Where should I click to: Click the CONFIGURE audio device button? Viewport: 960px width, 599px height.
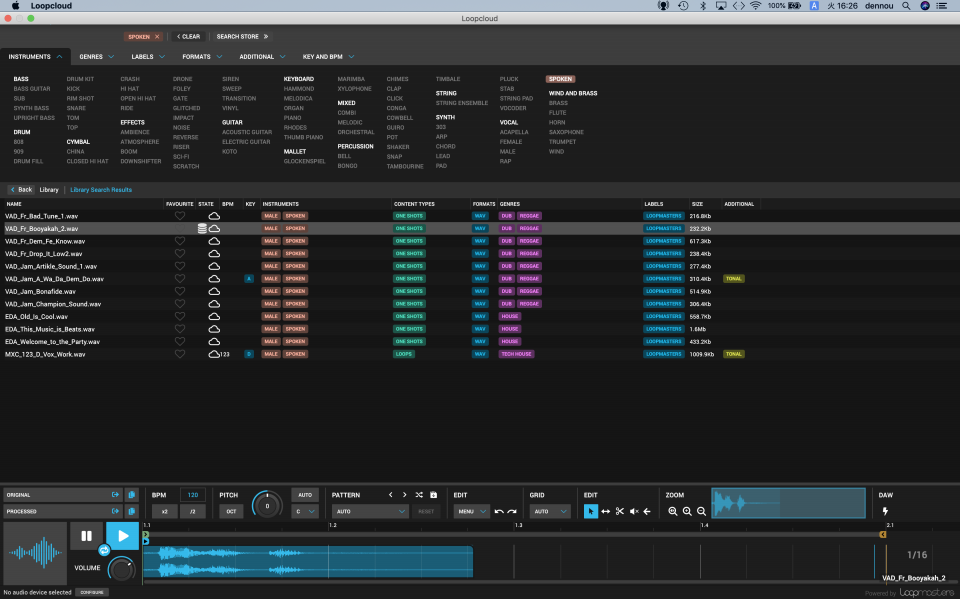92,592
